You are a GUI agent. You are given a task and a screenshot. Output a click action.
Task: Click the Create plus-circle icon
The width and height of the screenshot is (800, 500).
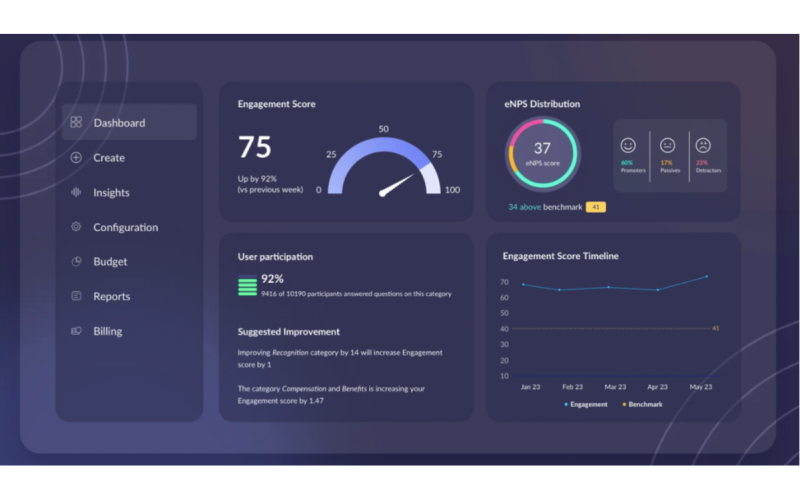tap(76, 158)
